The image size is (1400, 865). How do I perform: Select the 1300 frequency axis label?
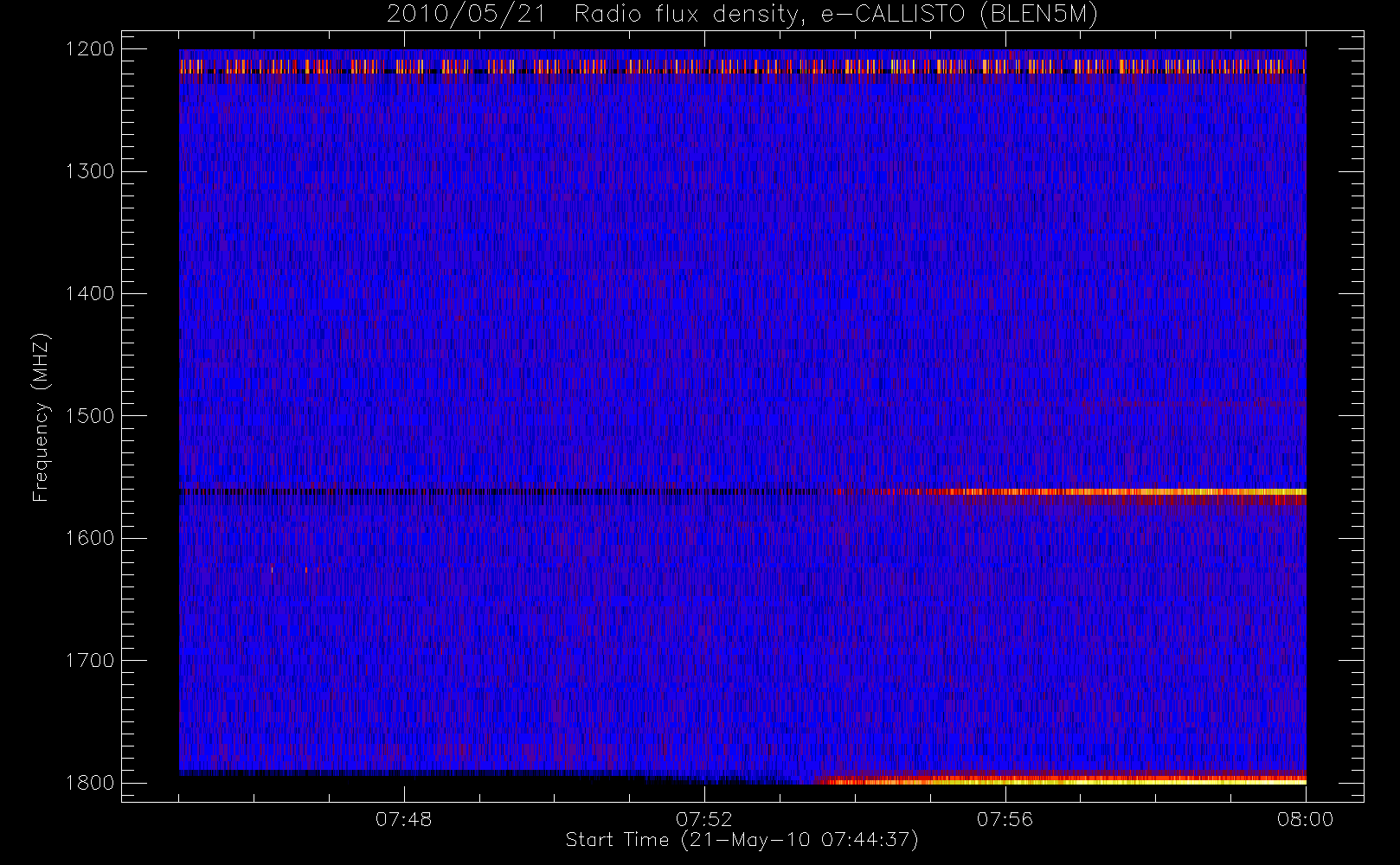pyautogui.click(x=90, y=171)
